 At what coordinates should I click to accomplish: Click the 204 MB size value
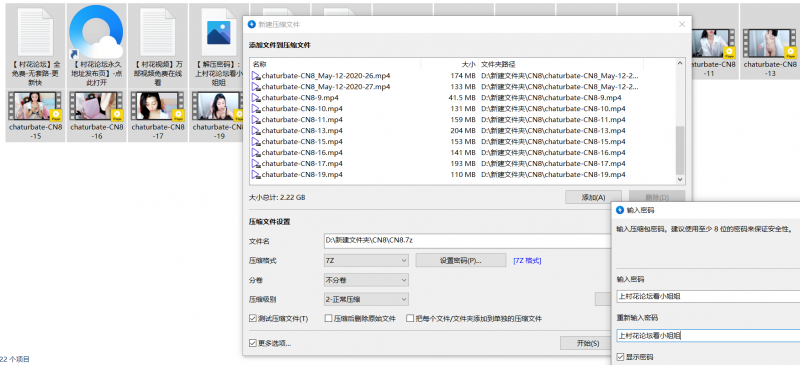click(464, 131)
